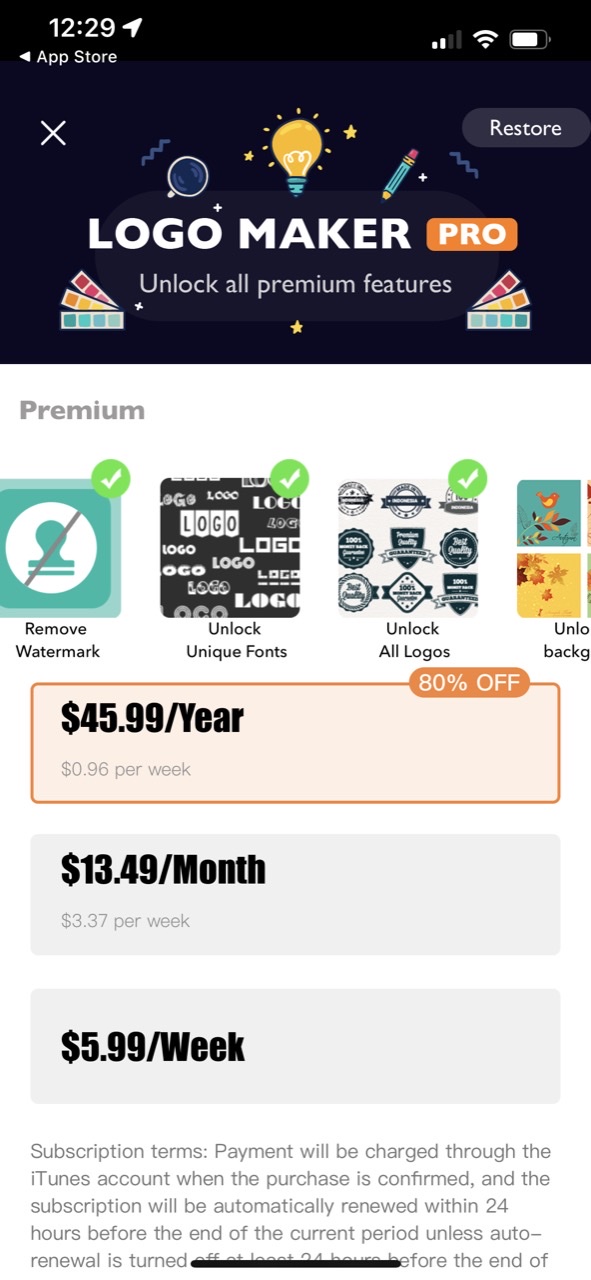Tap the 80% OFF badge
This screenshot has height=1280, width=591.
[469, 684]
